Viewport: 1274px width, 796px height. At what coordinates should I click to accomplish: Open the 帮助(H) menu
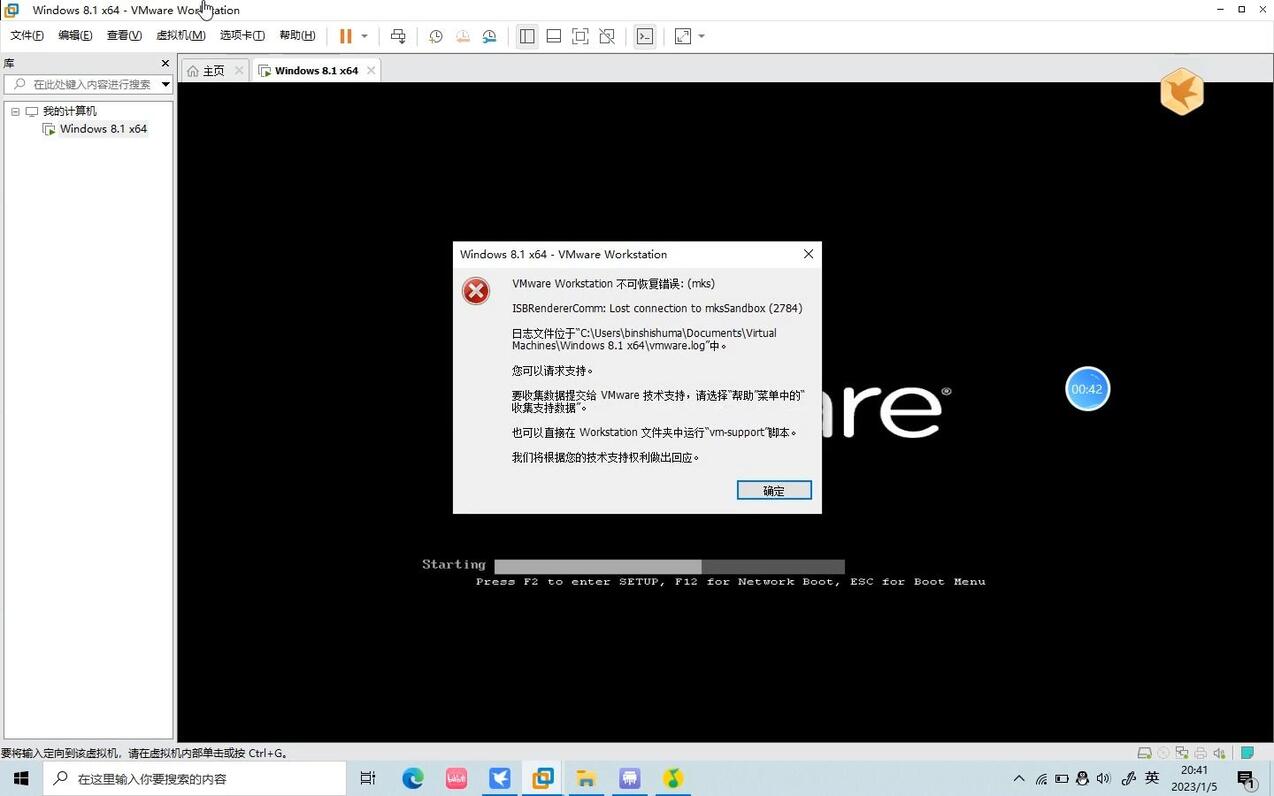(x=297, y=36)
